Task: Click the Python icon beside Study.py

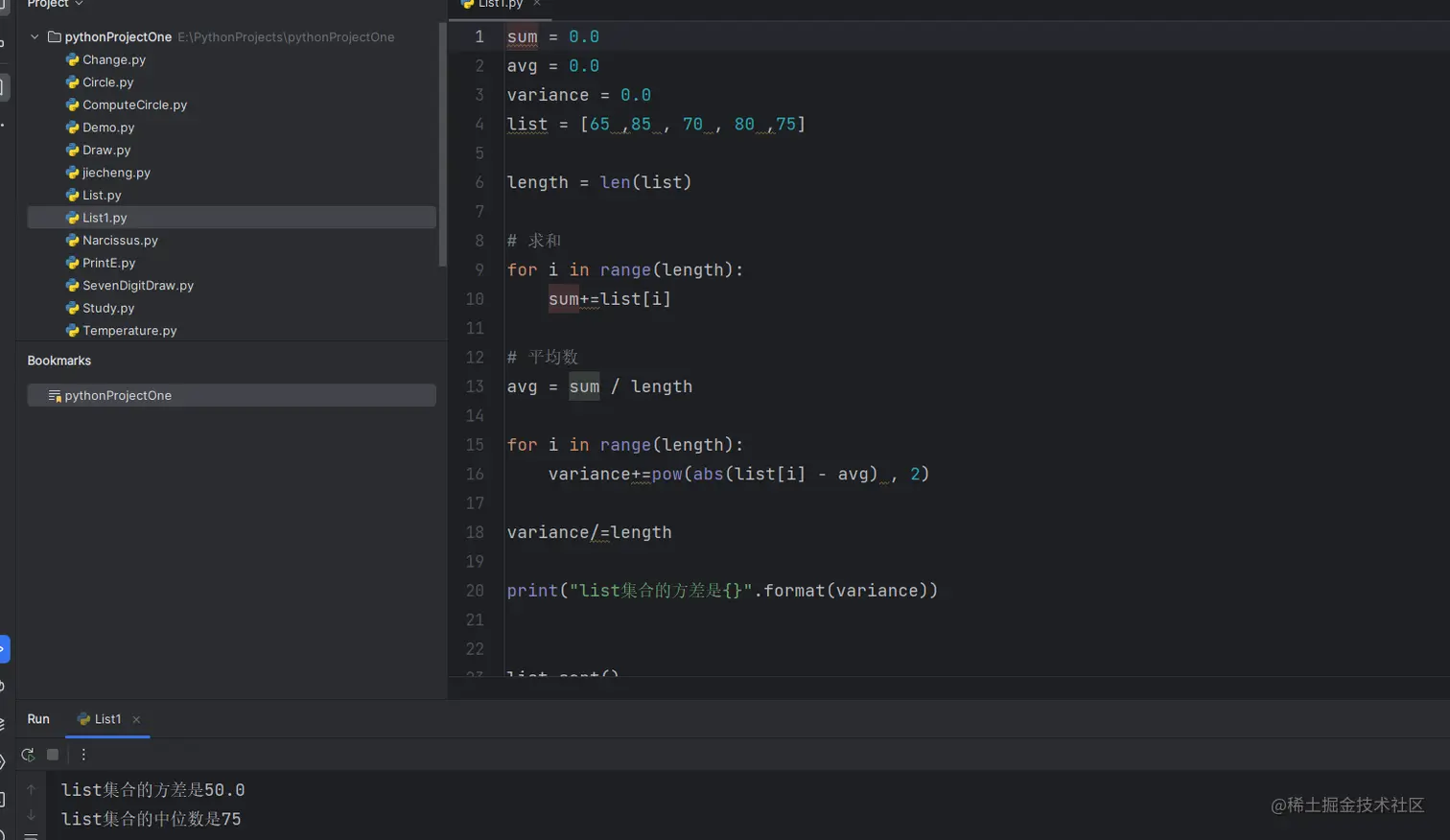Action: click(x=72, y=308)
